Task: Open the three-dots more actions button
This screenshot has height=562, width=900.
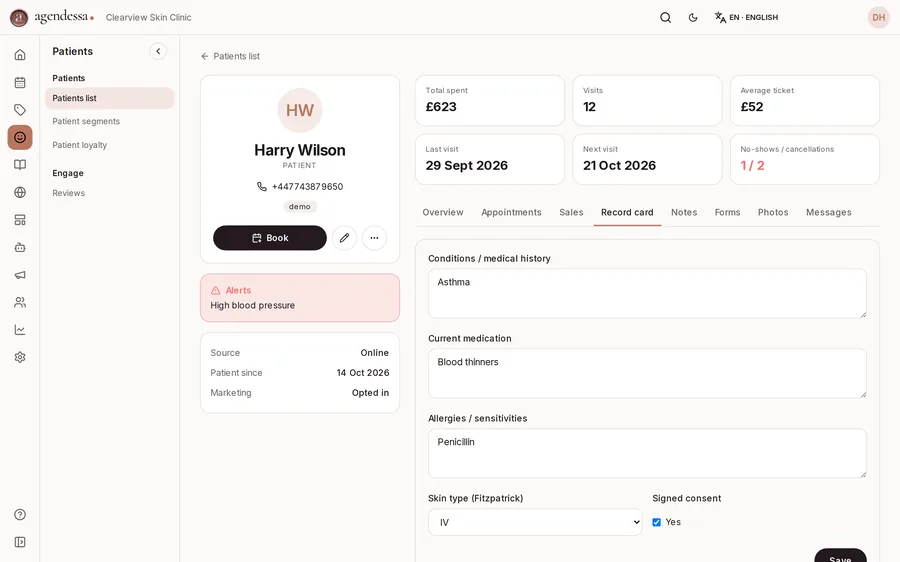Action: 374,238
